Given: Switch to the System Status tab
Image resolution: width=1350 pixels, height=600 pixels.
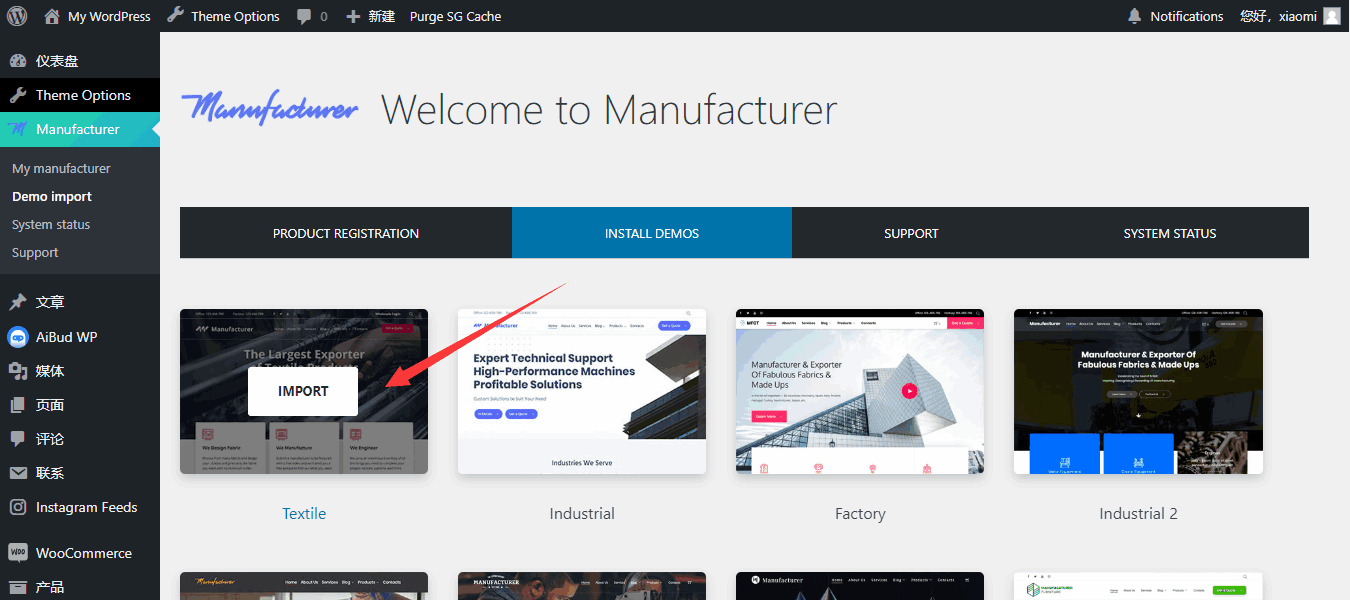Looking at the screenshot, I should click(1169, 233).
